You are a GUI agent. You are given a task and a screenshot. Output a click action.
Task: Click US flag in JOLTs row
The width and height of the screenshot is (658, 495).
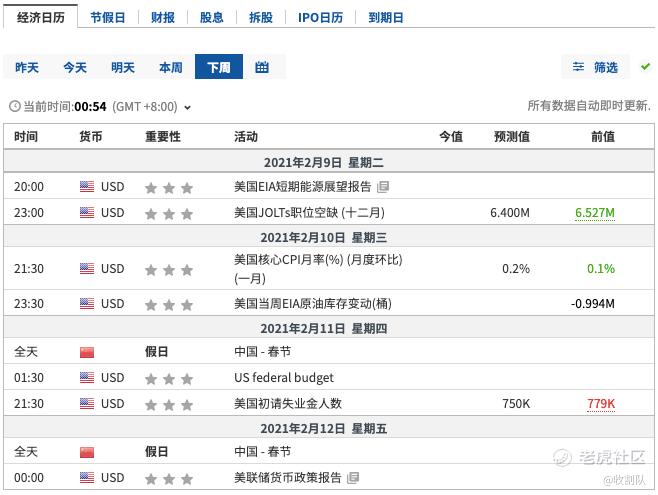tap(87, 213)
